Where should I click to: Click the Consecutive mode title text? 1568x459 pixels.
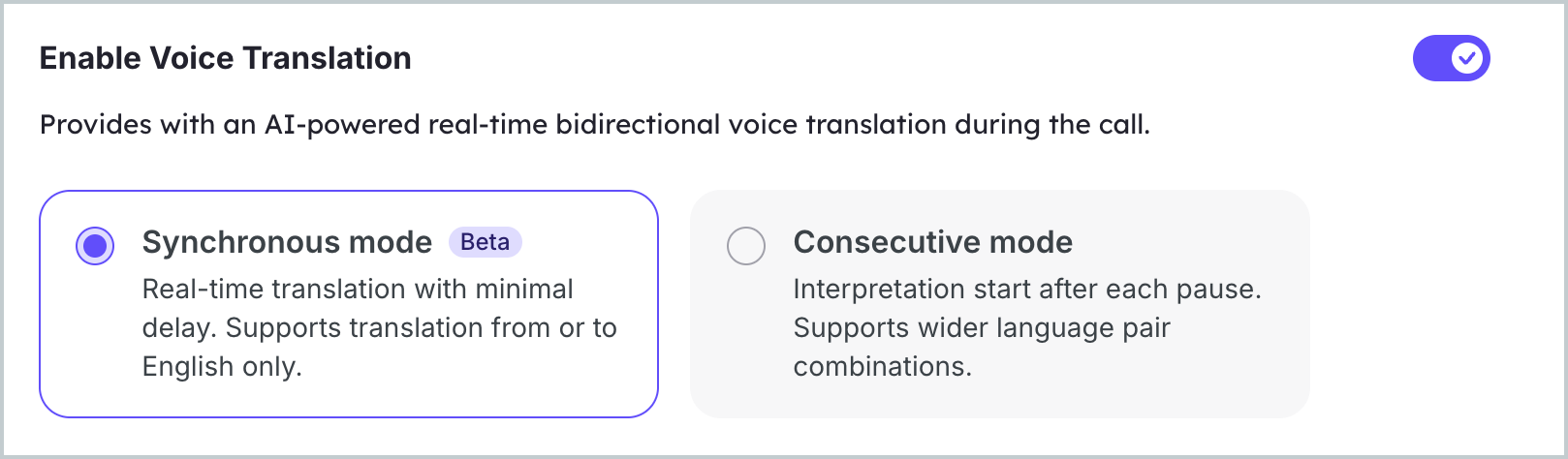click(x=933, y=242)
